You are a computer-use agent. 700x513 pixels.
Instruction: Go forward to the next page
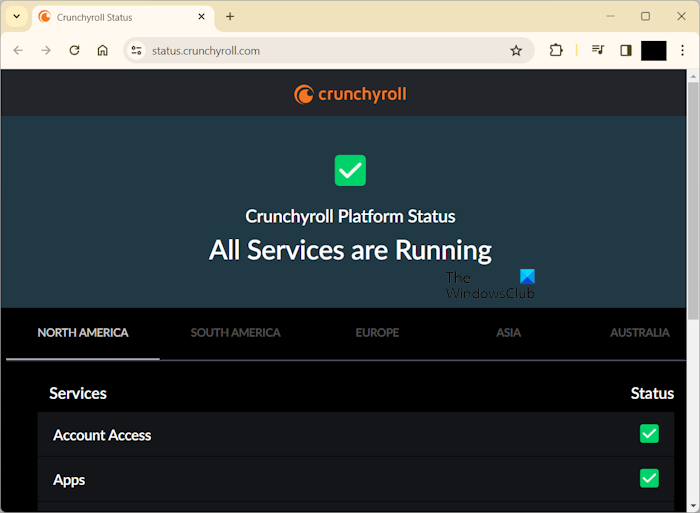point(46,50)
